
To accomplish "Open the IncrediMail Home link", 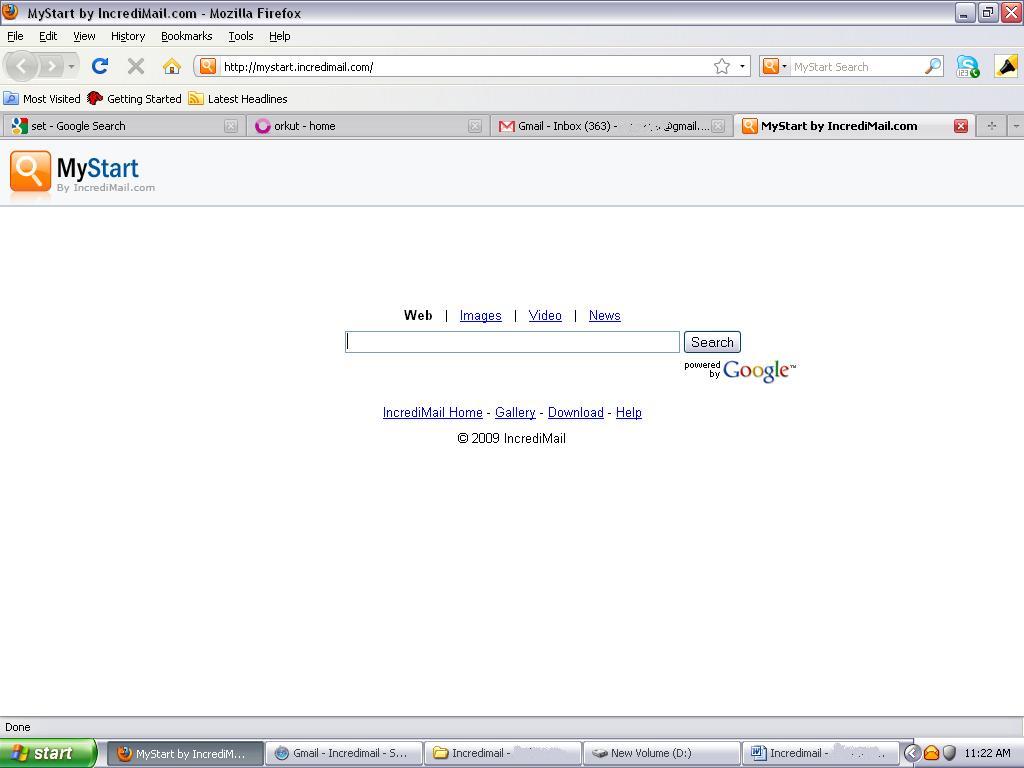I will (x=432, y=413).
